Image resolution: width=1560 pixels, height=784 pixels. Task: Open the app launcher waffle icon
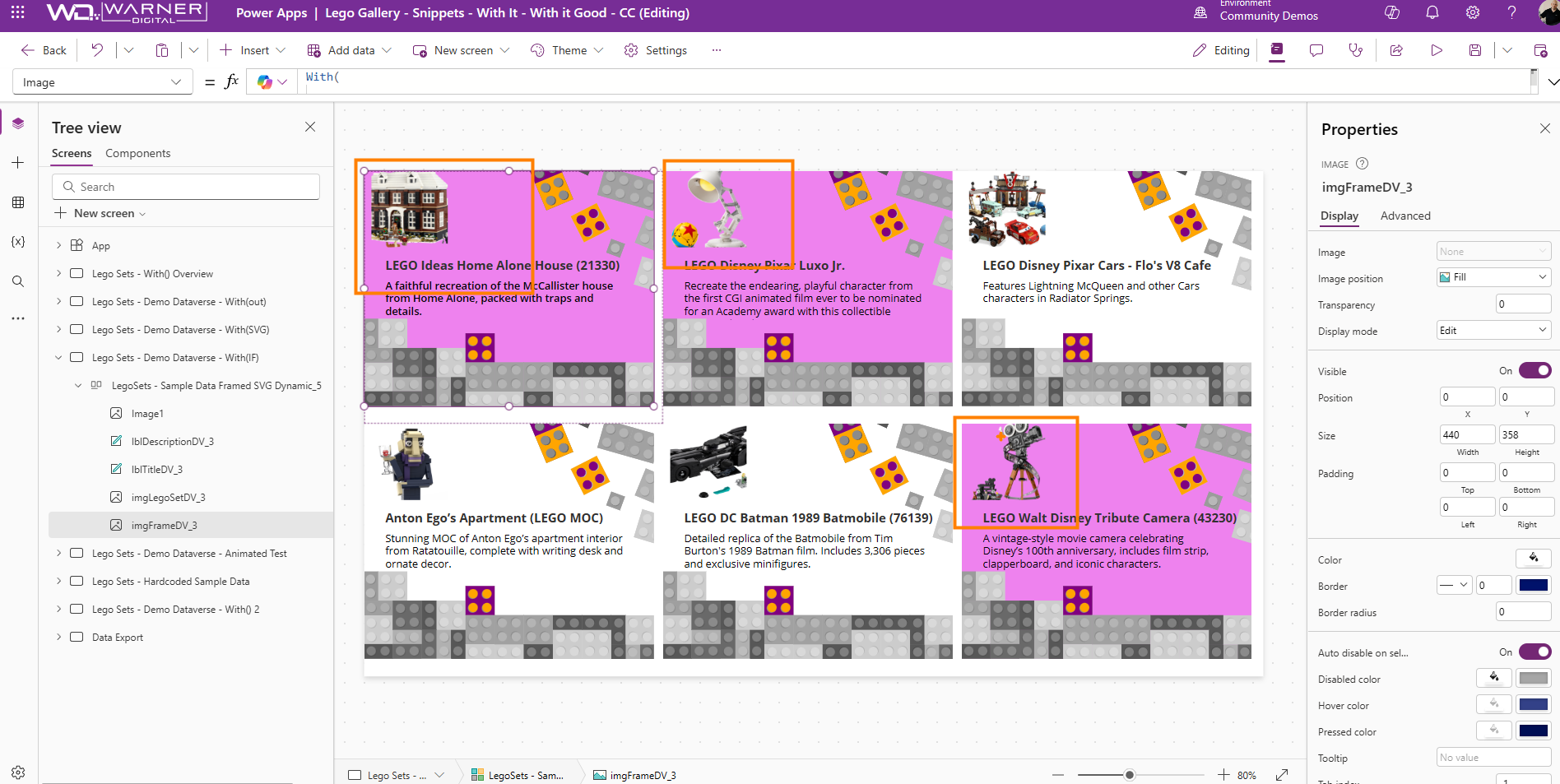pyautogui.click(x=17, y=12)
